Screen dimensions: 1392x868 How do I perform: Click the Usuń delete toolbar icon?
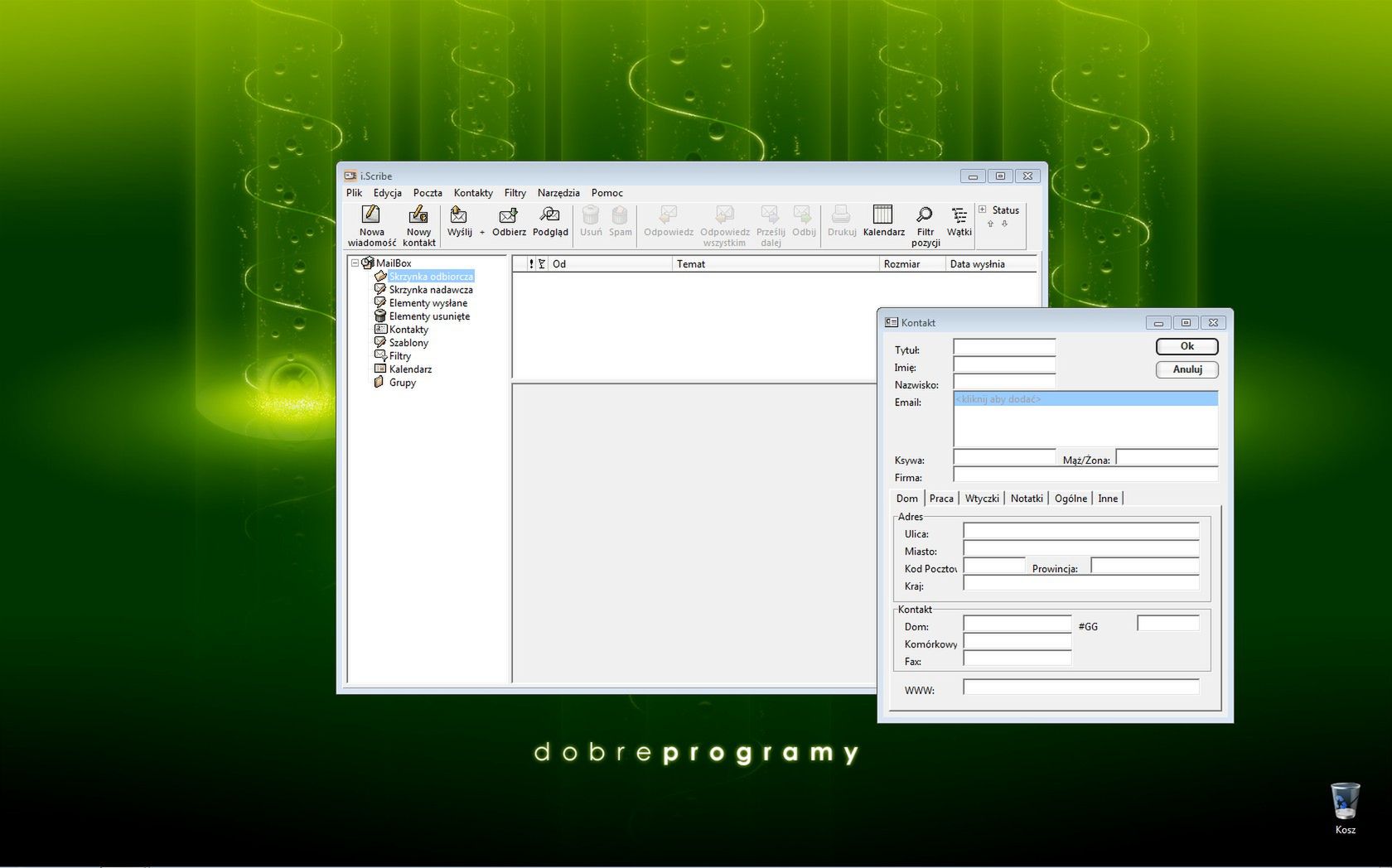591,221
